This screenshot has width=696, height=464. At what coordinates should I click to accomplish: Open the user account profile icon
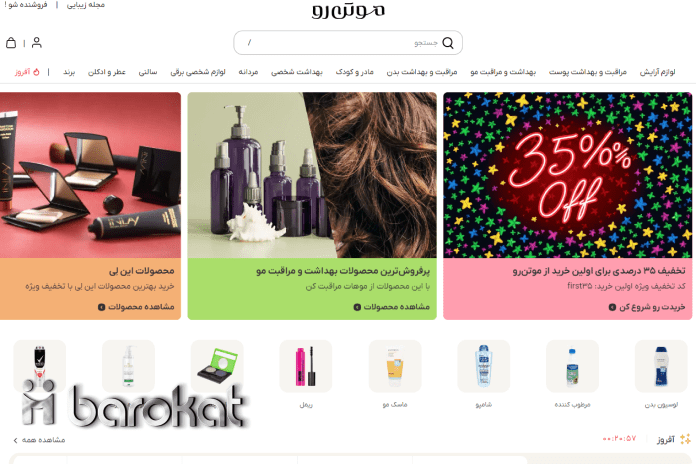(37, 43)
